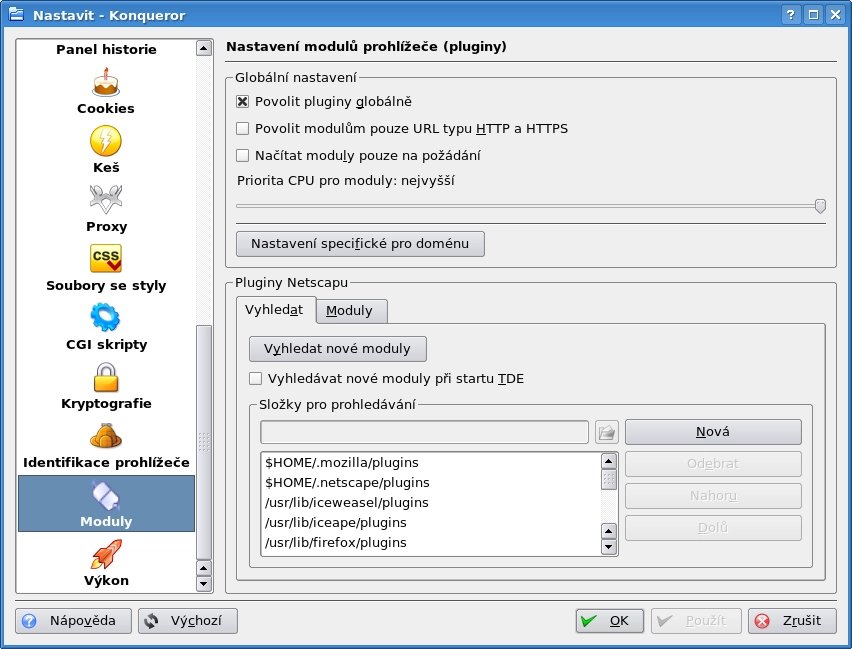Click the Odebrat button
This screenshot has width=852, height=649.
[713, 464]
